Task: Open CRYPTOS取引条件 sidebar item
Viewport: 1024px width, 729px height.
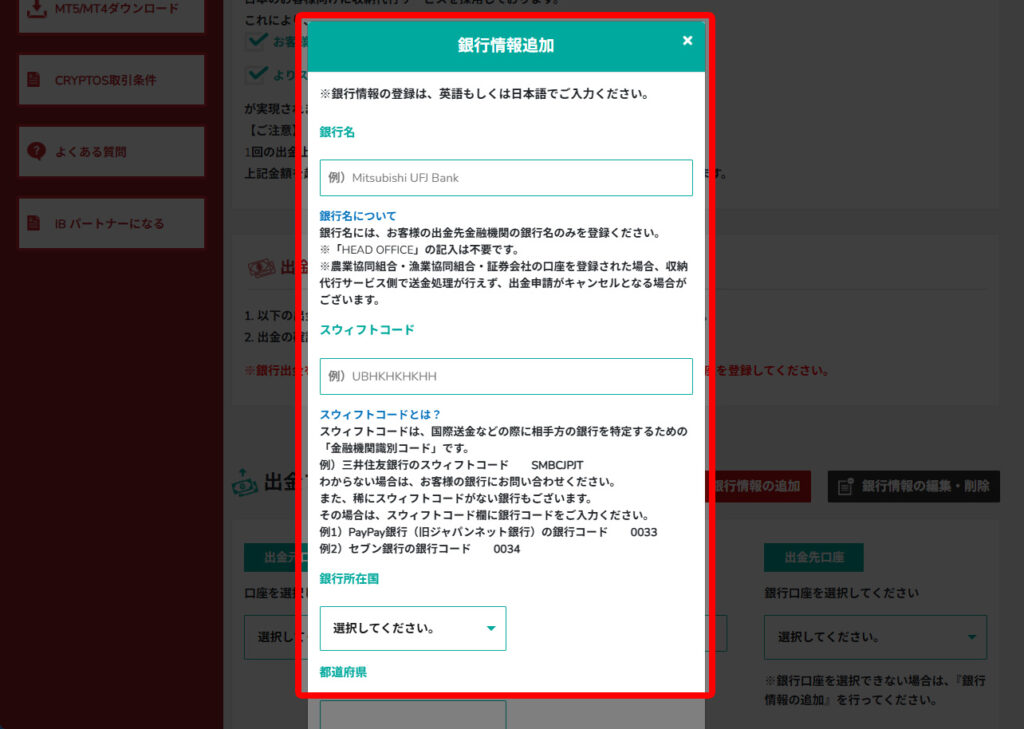Action: [x=112, y=80]
